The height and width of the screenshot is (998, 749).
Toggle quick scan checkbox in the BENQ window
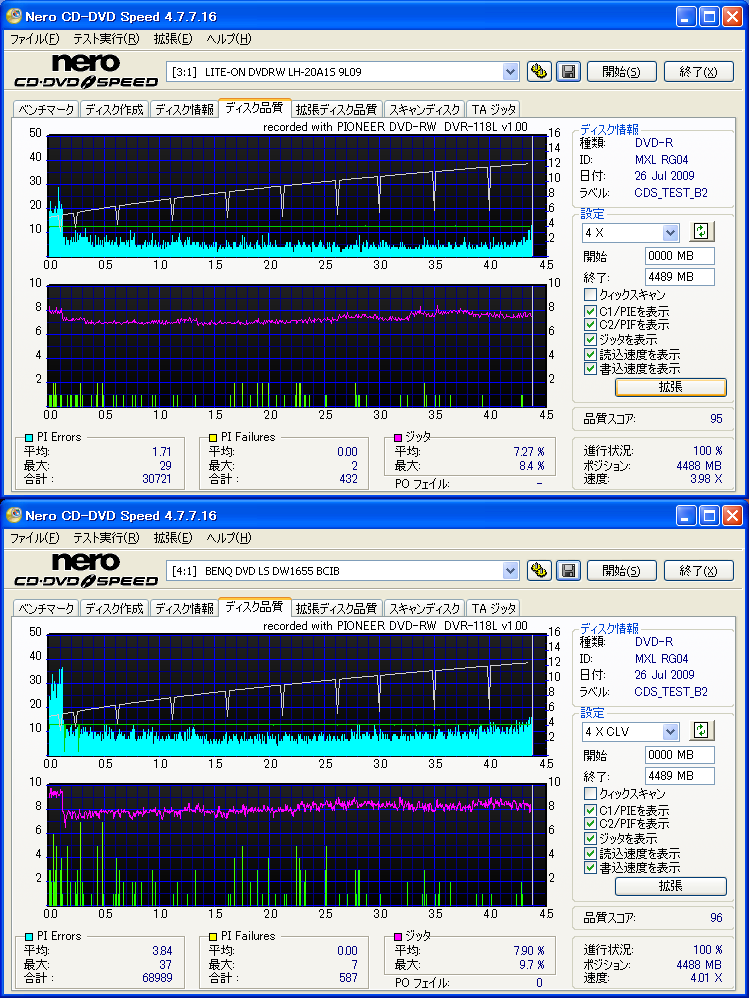(x=590, y=794)
